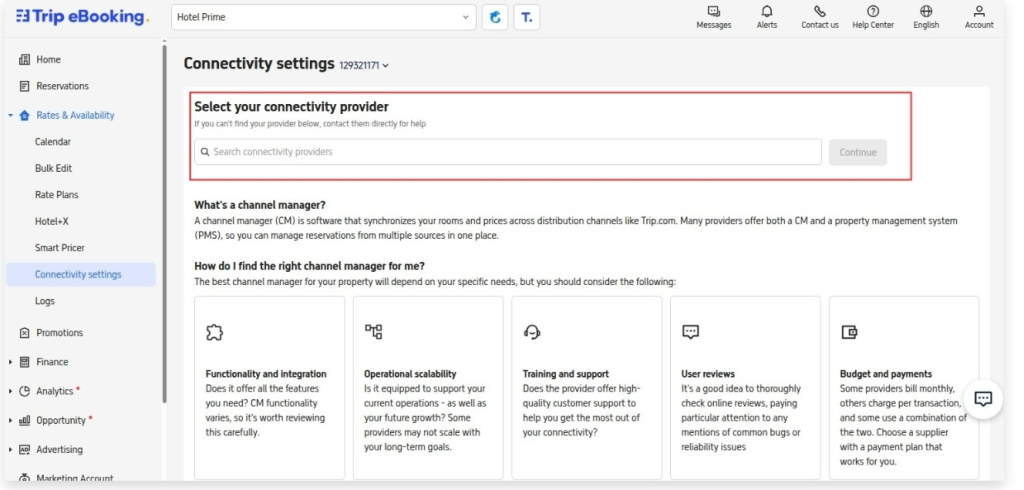Open Calendar in the sidebar
This screenshot has height=490, width=1024.
click(x=53, y=142)
